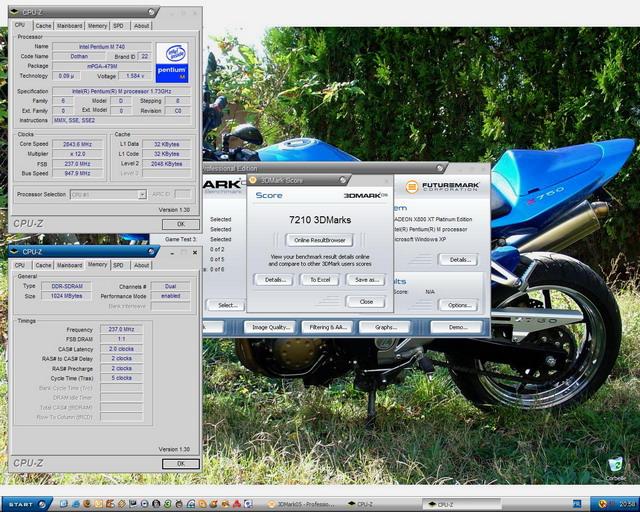Click OK in CPU-Z Memory window
The width and height of the screenshot is (640, 512).
click(181, 464)
